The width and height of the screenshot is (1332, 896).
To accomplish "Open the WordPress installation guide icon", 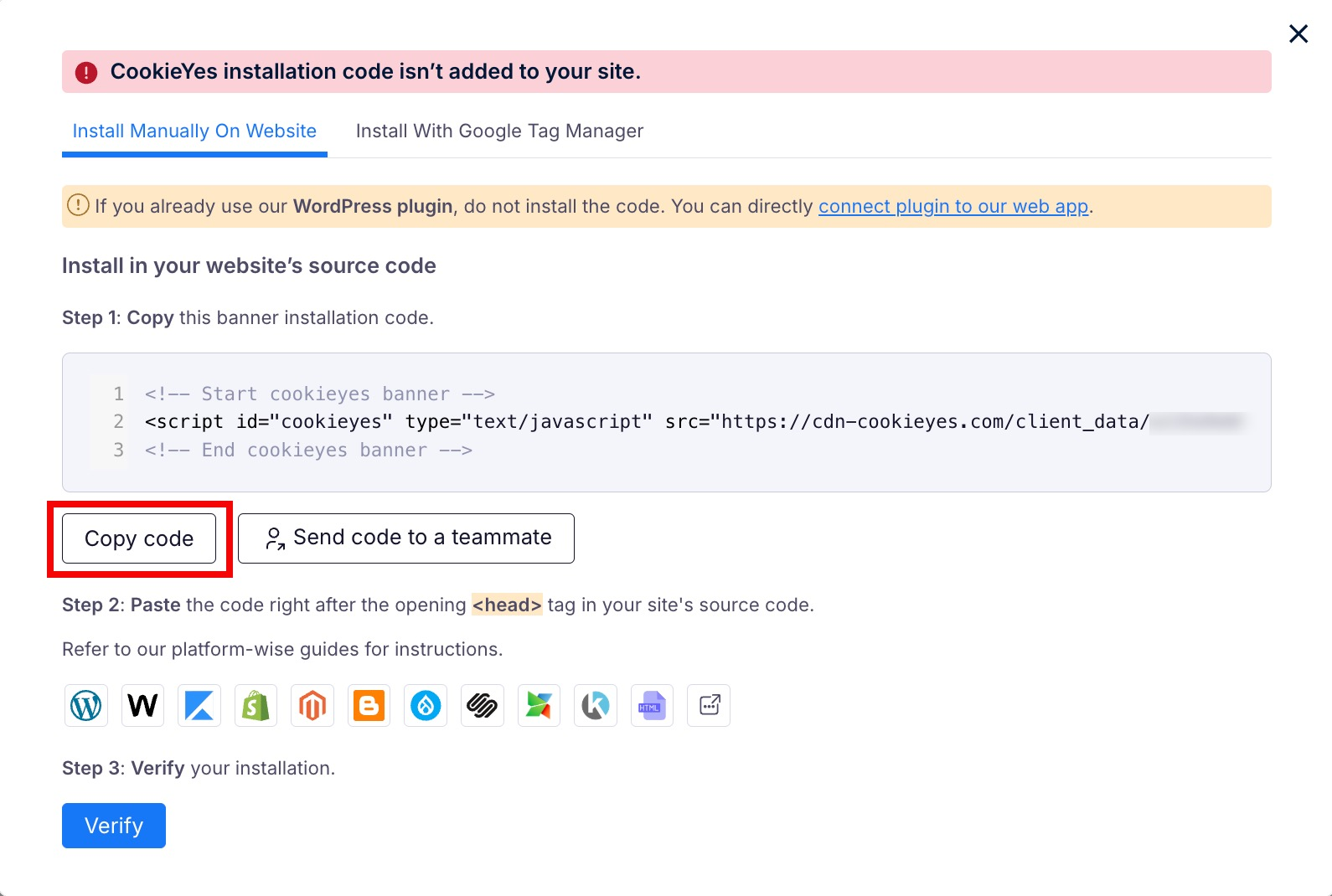I will [86, 705].
